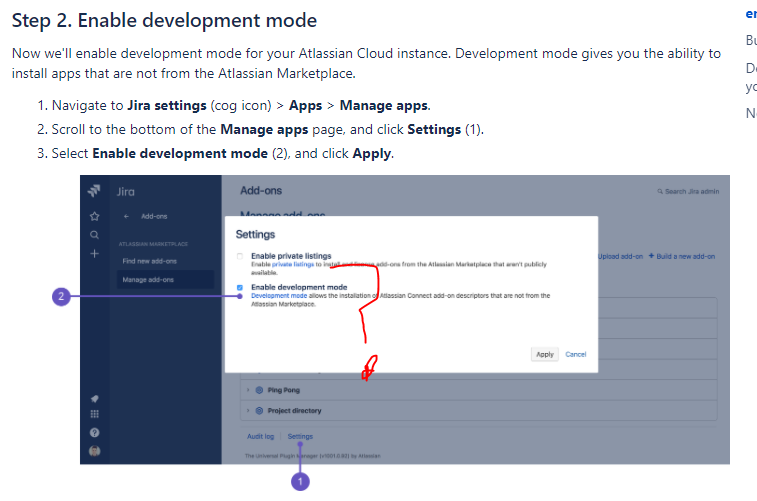Click the Upload add-on link
Image resolution: width=757 pixels, height=501 pixels.
pos(620,256)
